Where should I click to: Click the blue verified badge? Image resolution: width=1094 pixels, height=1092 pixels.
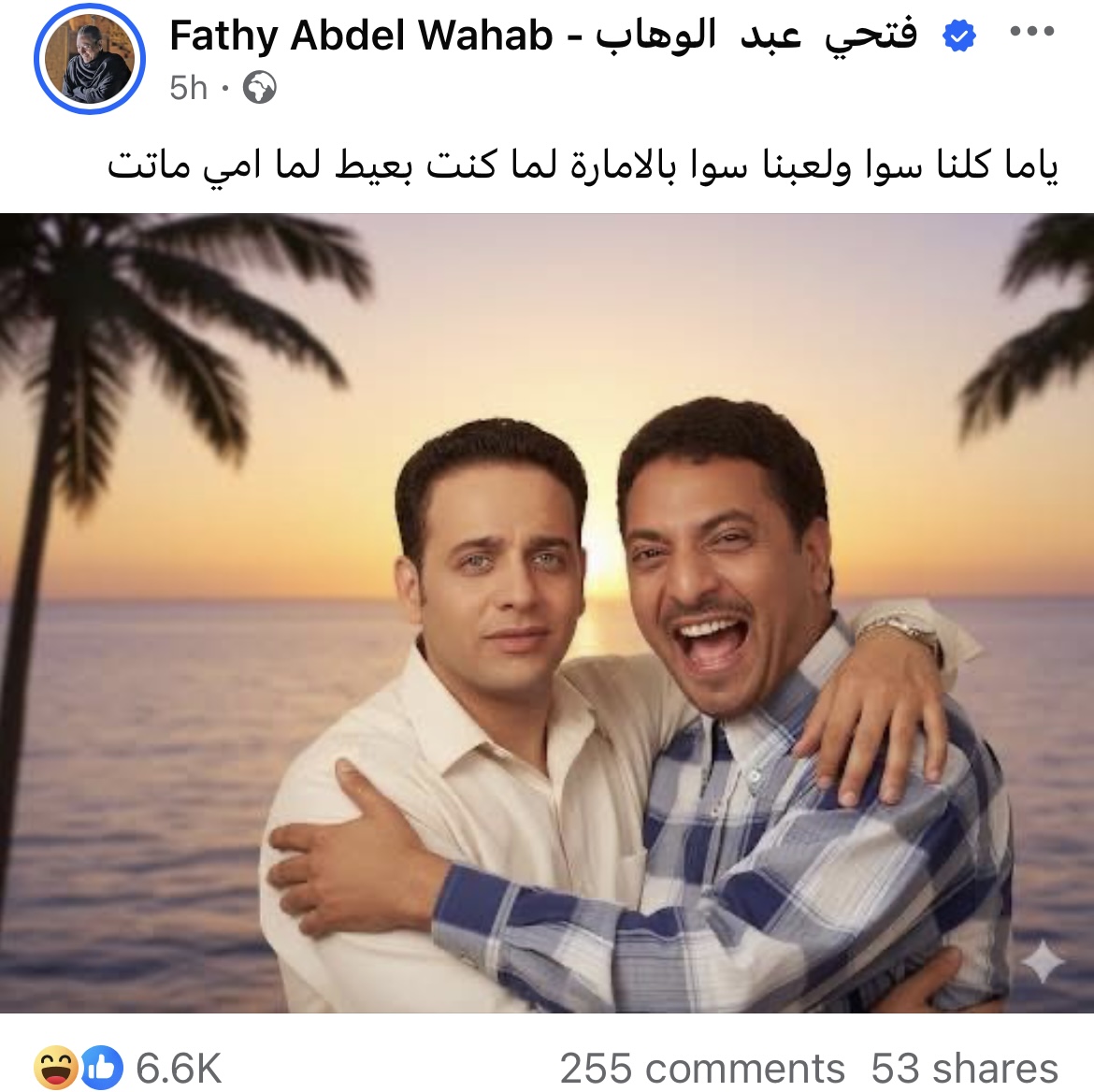[958, 35]
